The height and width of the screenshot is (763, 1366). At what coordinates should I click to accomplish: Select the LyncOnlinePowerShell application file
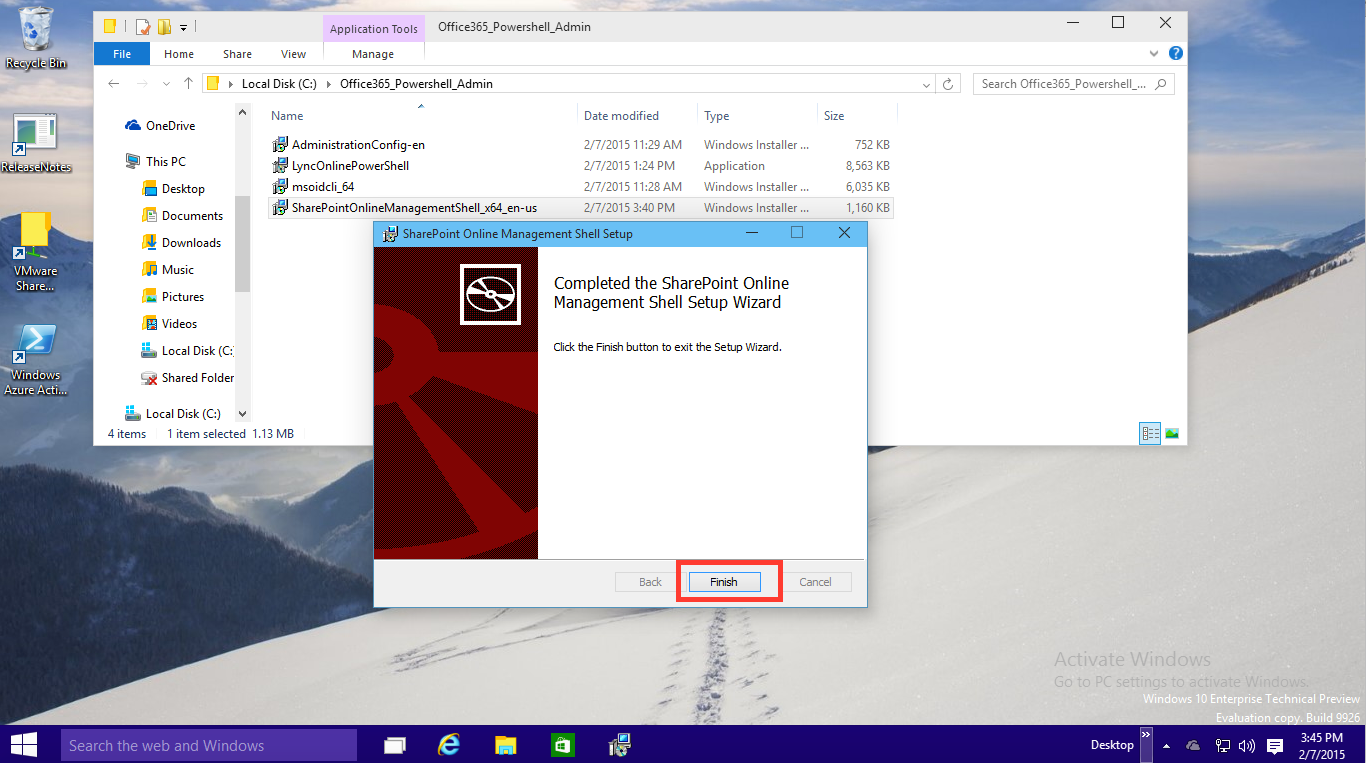pyautogui.click(x=580, y=166)
